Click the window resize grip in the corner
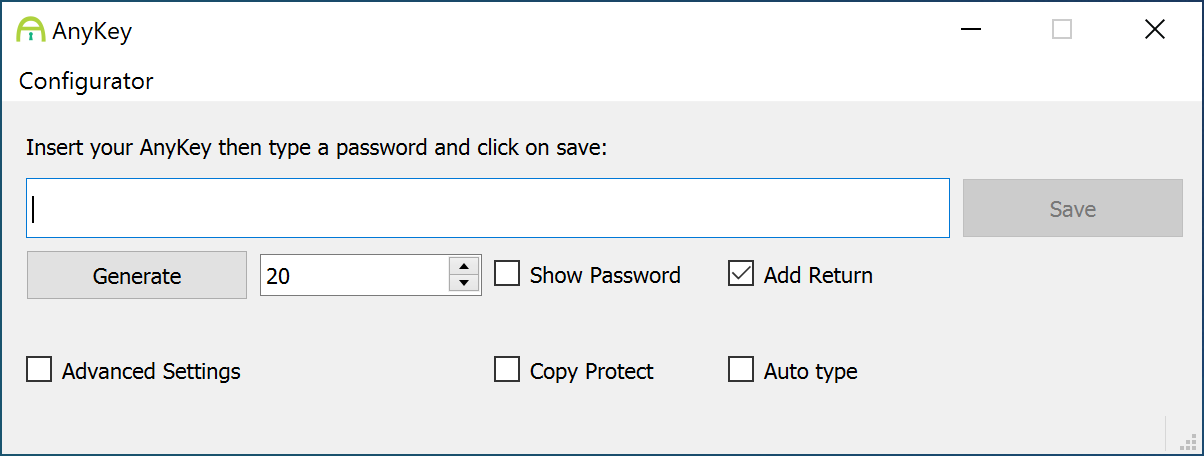 [1189, 441]
